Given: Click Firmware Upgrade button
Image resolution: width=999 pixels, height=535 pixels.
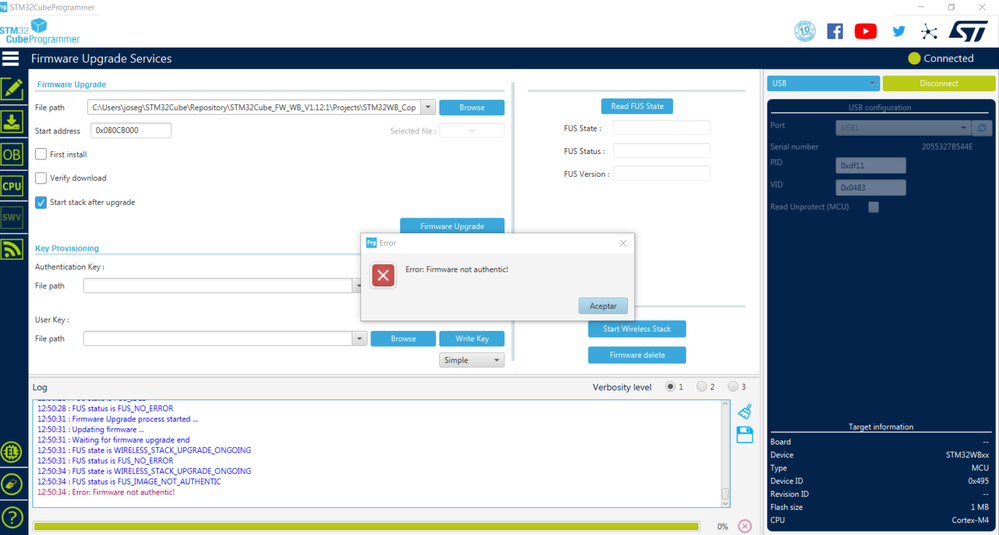Looking at the screenshot, I should click(x=452, y=226).
